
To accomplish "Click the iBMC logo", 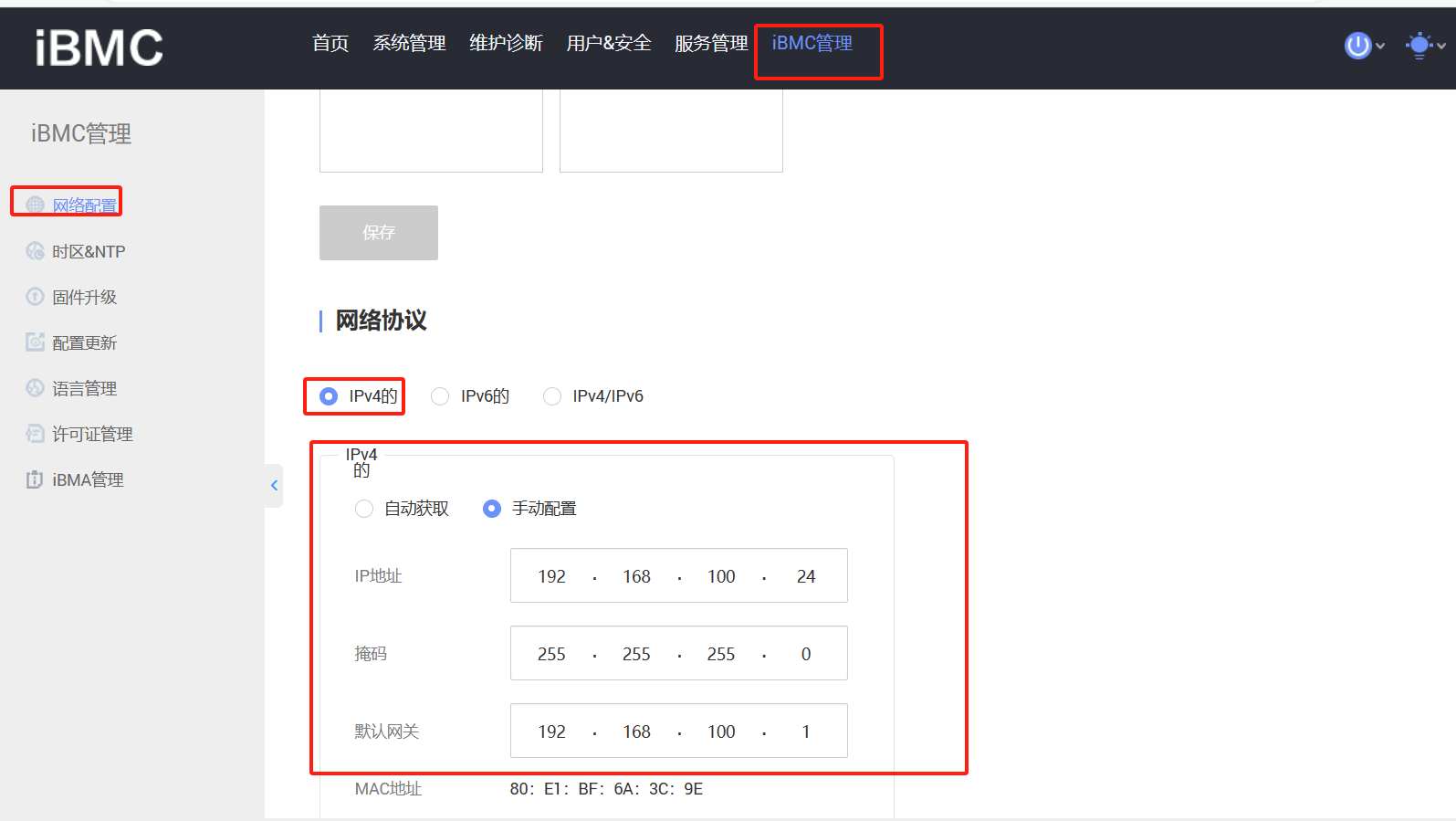I will tap(99, 47).
